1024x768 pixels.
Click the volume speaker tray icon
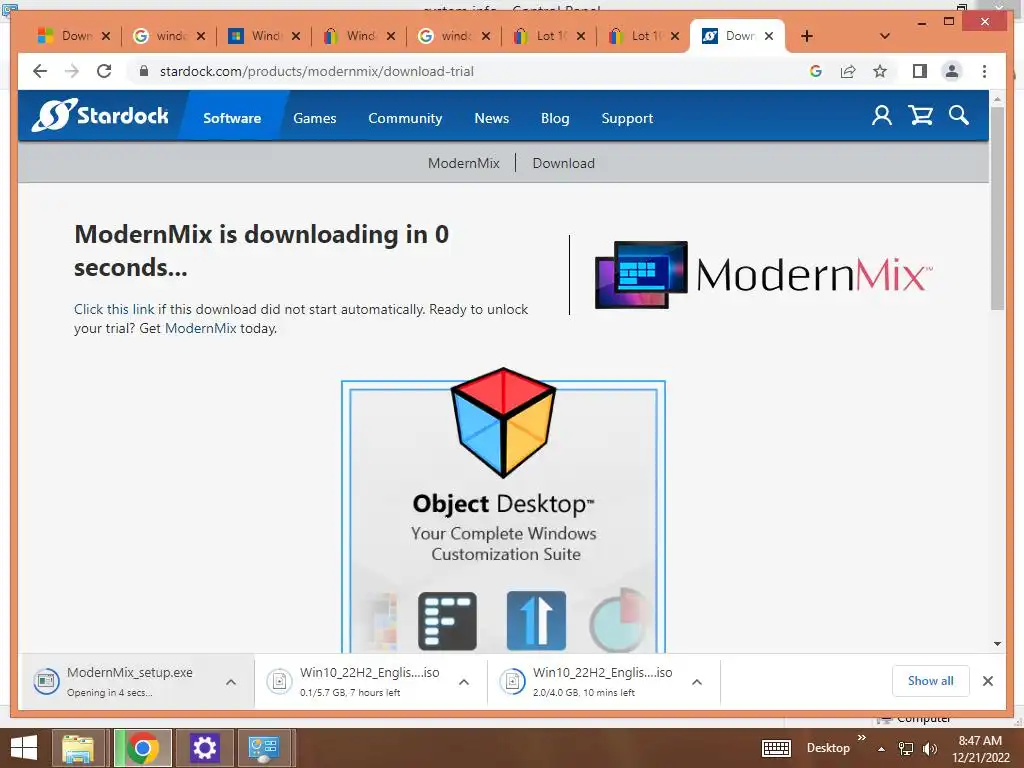tap(929, 748)
